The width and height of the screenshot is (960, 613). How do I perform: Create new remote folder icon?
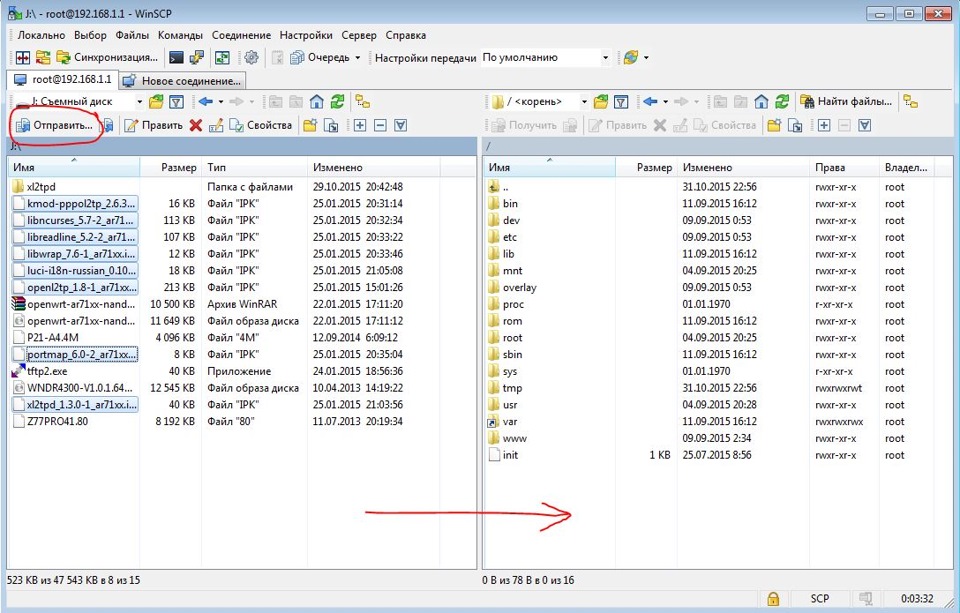pyautogui.click(x=774, y=126)
